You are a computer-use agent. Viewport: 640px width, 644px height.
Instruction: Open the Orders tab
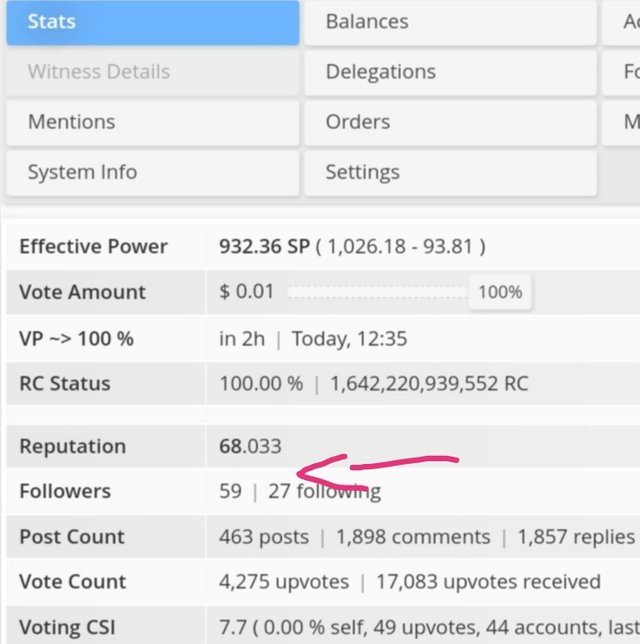(x=451, y=122)
